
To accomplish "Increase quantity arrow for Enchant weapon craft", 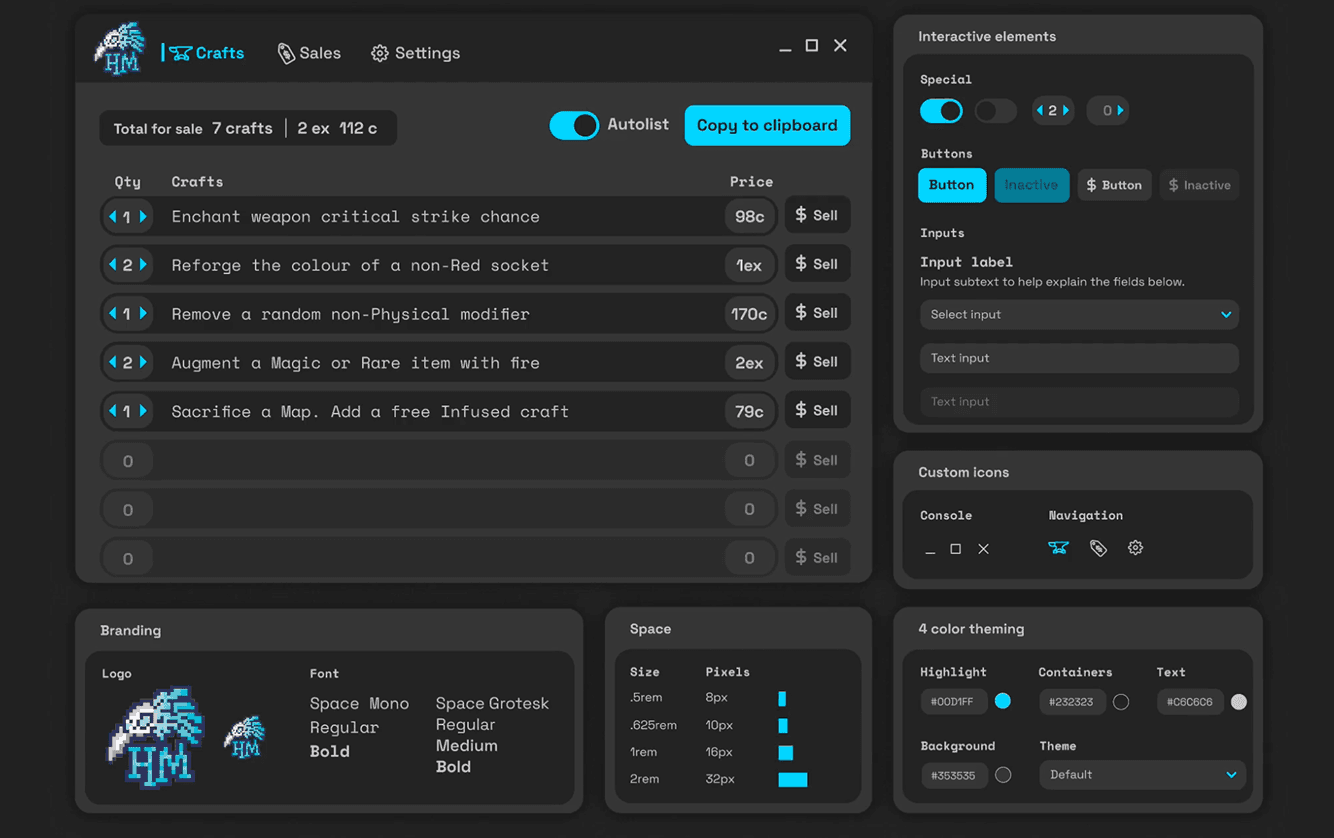I will tap(144, 216).
